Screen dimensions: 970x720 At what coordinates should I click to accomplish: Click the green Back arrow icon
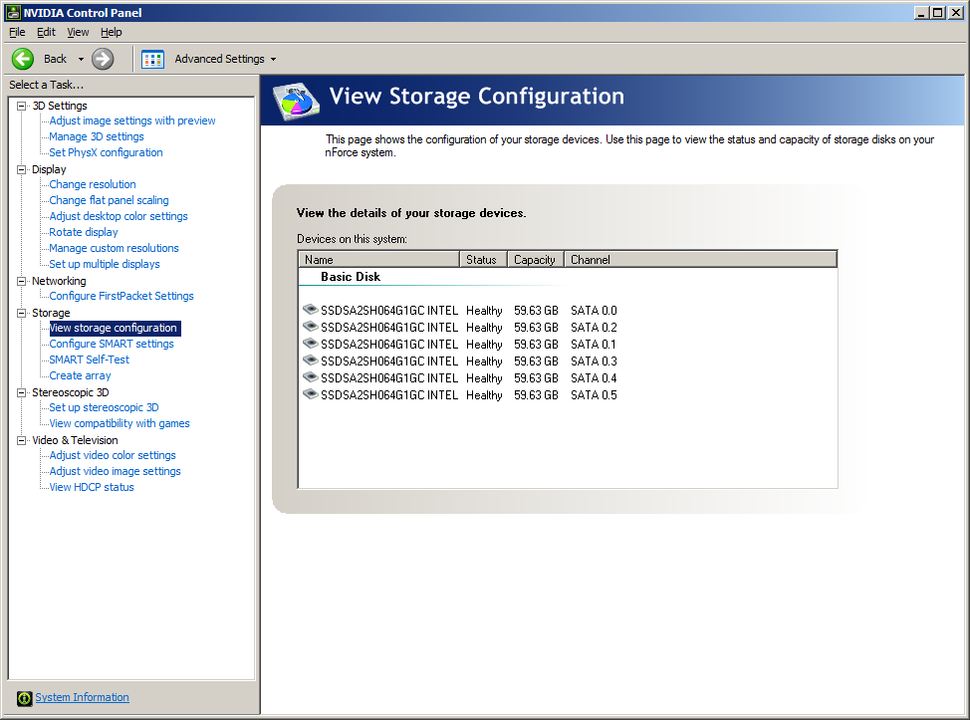click(x=23, y=59)
